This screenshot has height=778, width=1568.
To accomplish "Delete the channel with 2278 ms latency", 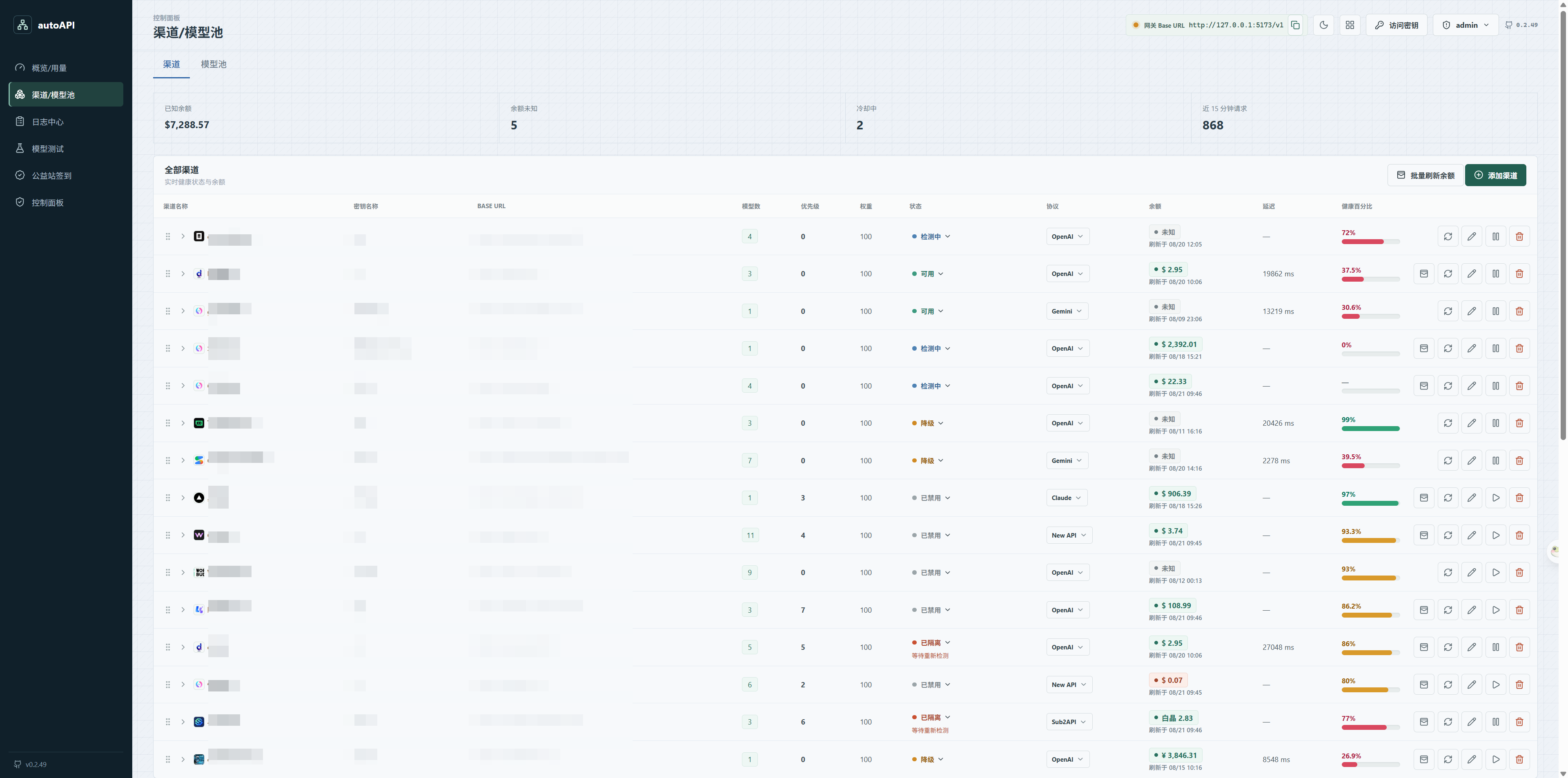I will (1519, 460).
